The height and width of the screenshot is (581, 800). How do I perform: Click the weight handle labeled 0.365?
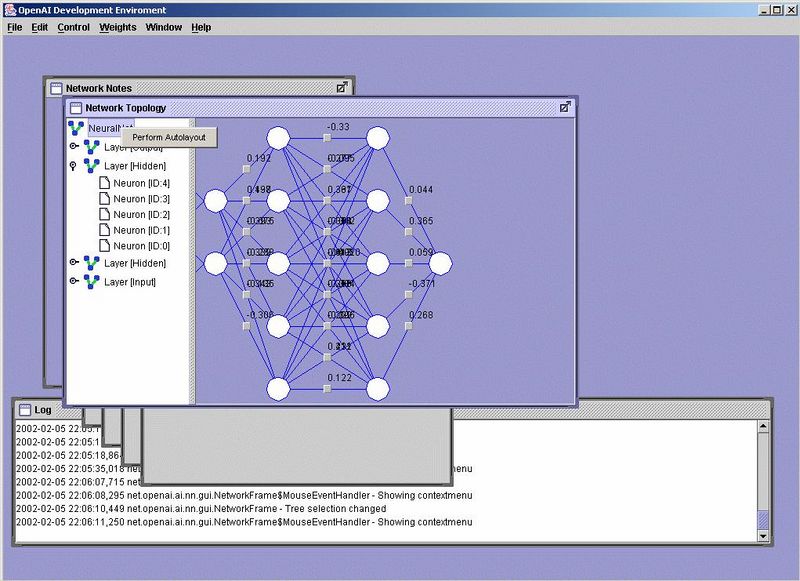tap(409, 232)
